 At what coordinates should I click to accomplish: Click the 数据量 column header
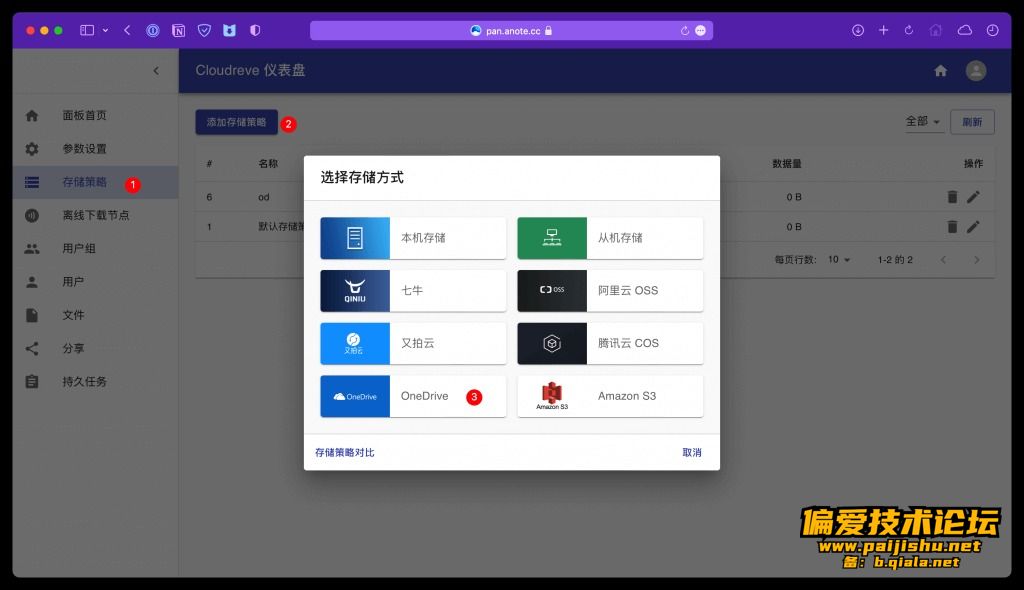787,163
